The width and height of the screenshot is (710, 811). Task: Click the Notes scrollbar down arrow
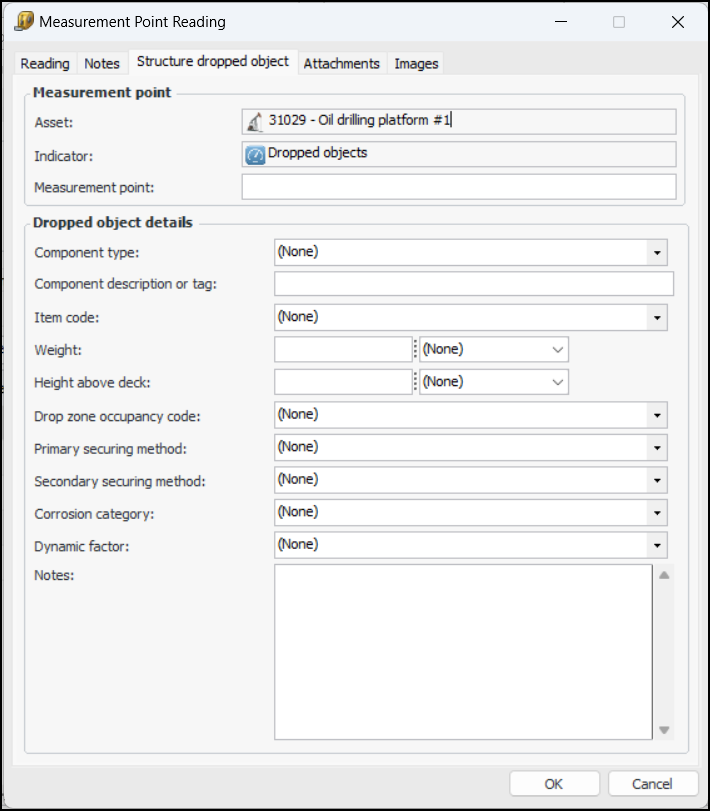pyautogui.click(x=664, y=730)
